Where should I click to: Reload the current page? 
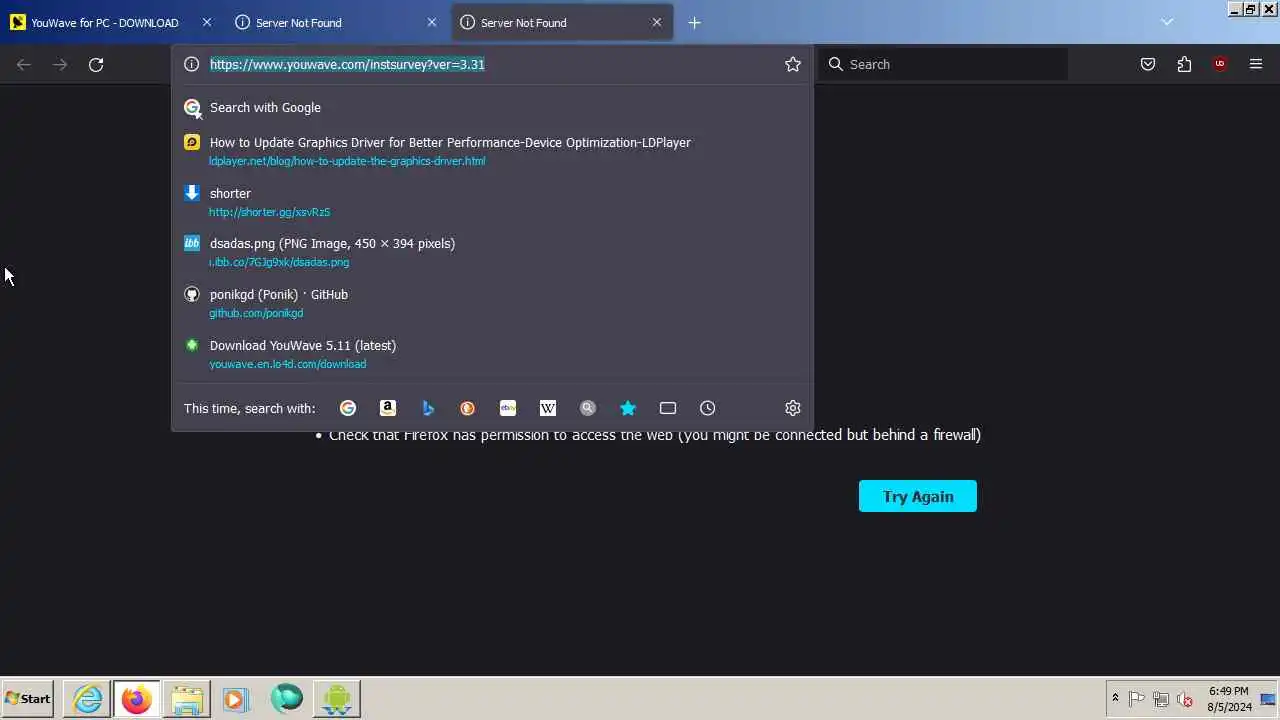[x=96, y=64]
